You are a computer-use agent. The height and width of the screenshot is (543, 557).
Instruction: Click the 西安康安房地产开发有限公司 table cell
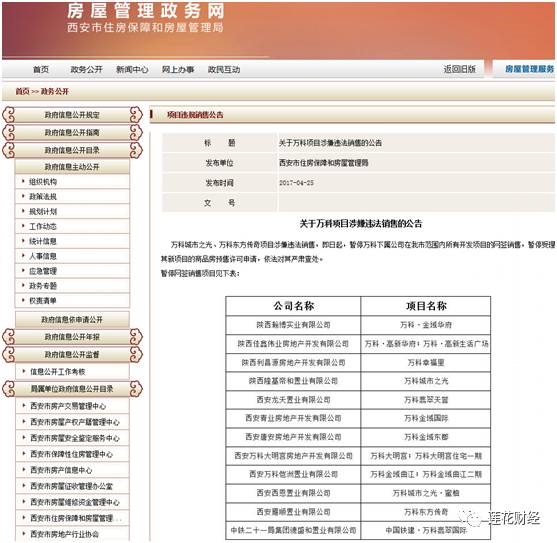[293, 437]
